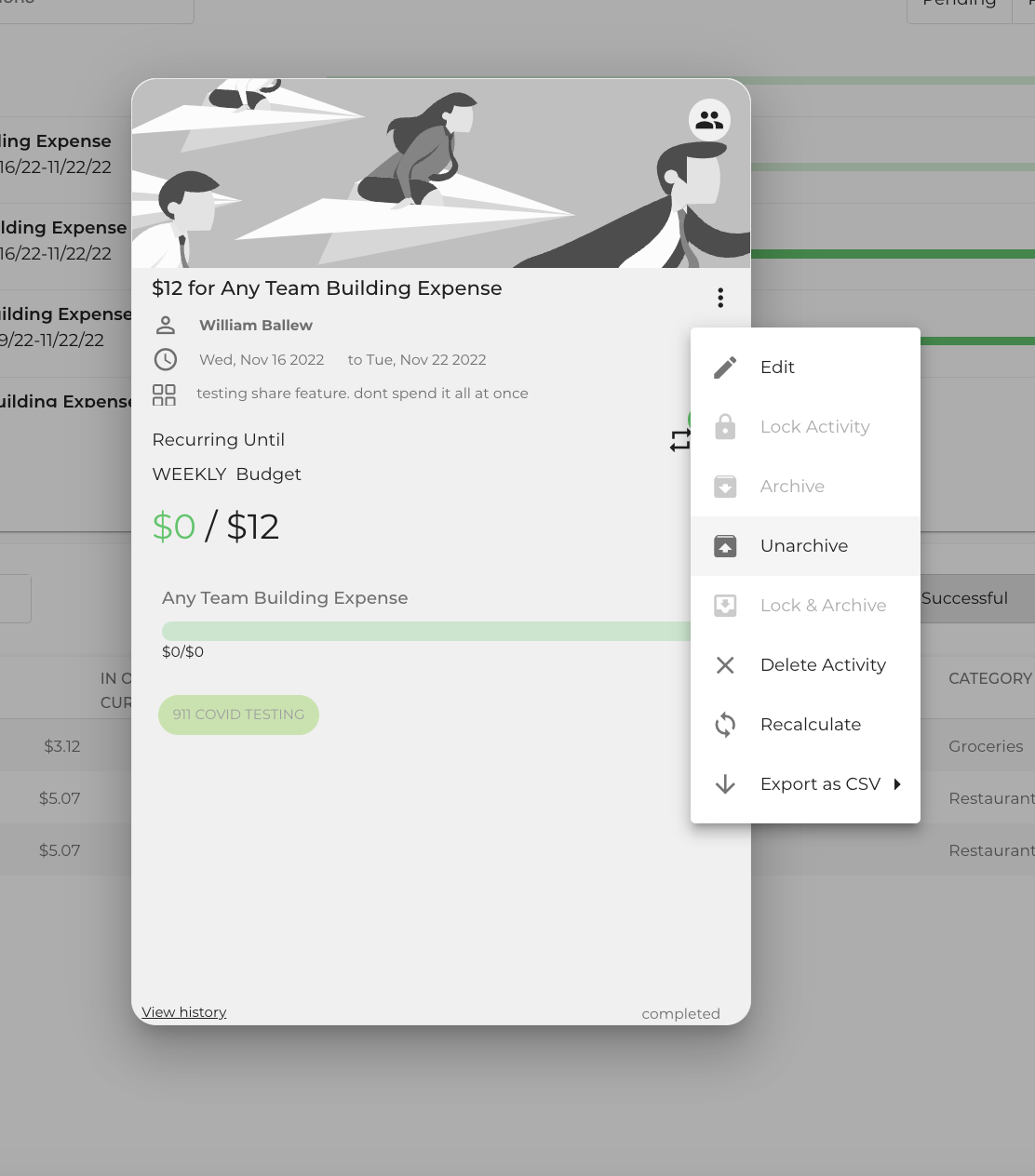Click the circular Recalculate arrows icon
The image size is (1035, 1176).
(x=725, y=725)
